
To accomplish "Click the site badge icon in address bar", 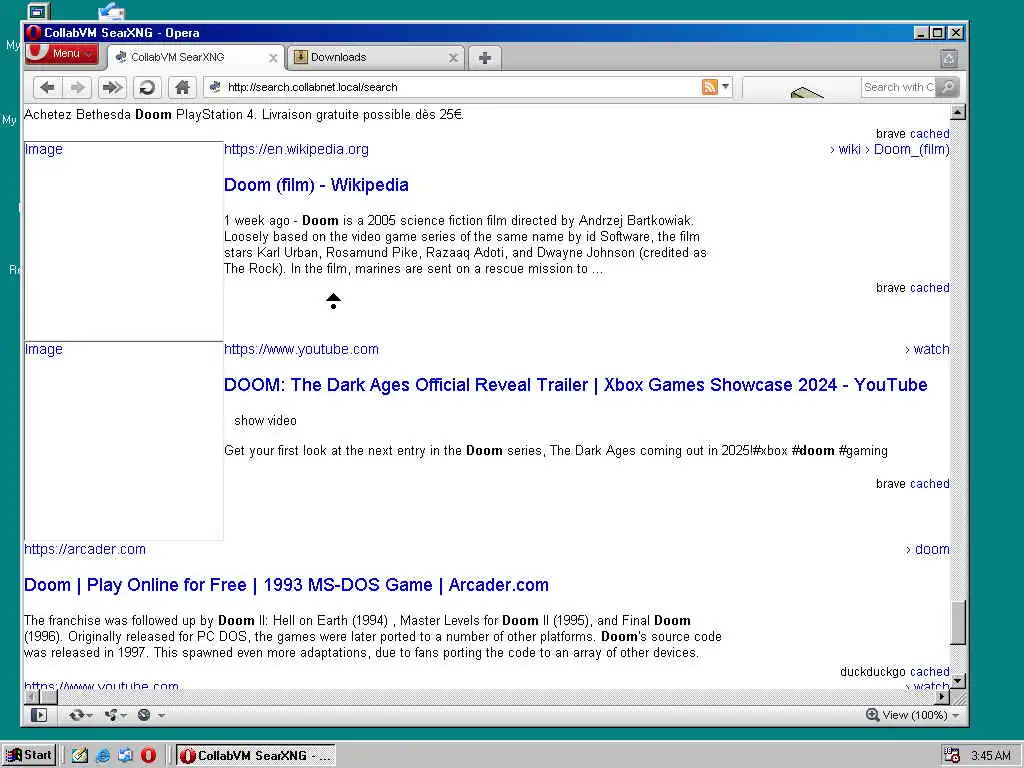I will click(x=215, y=87).
